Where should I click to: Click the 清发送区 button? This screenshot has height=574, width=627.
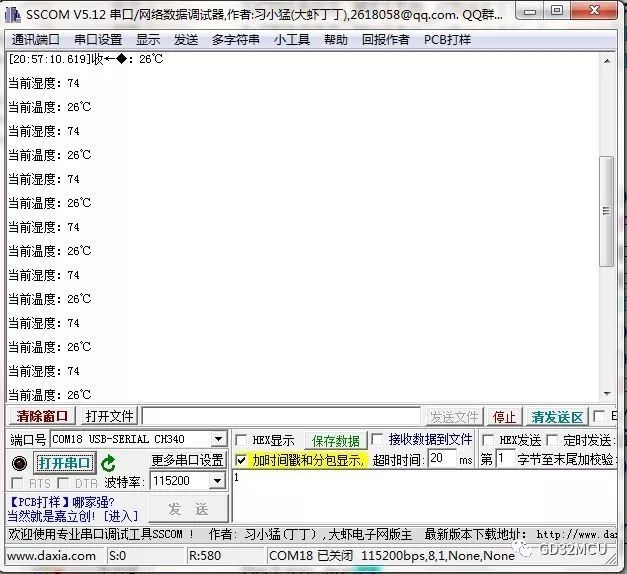[557, 417]
